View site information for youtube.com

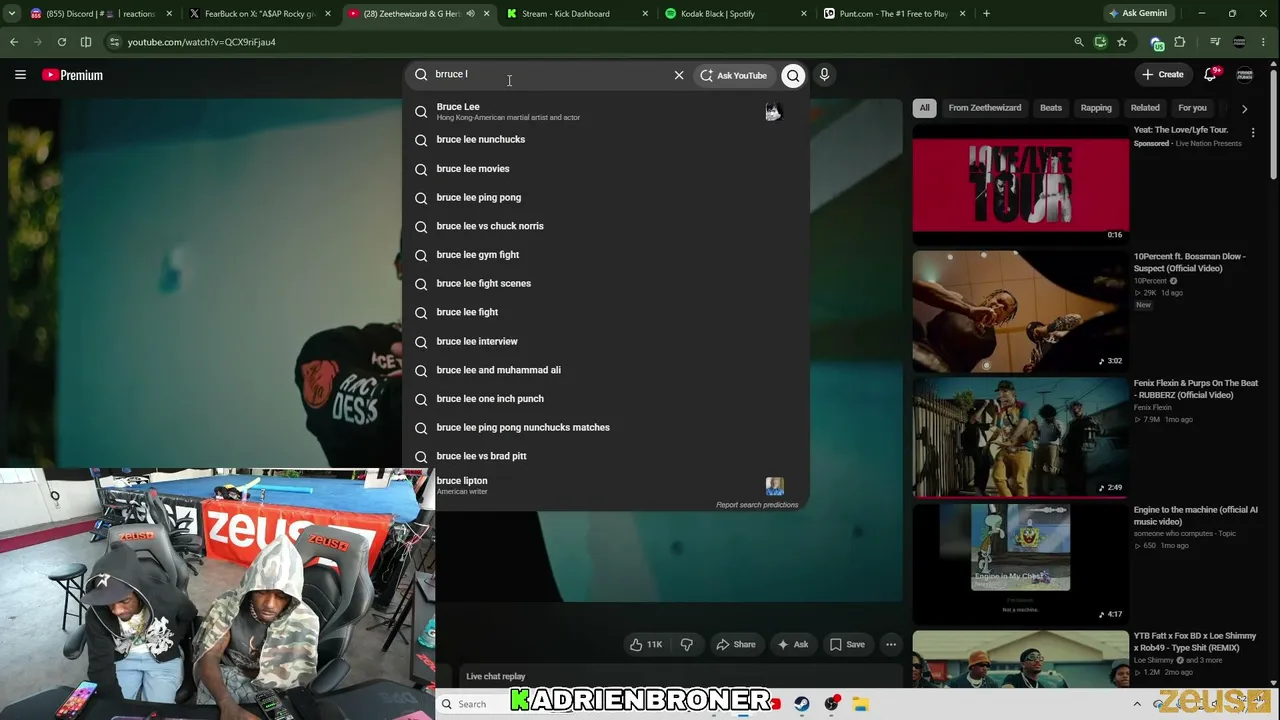pyautogui.click(x=114, y=42)
